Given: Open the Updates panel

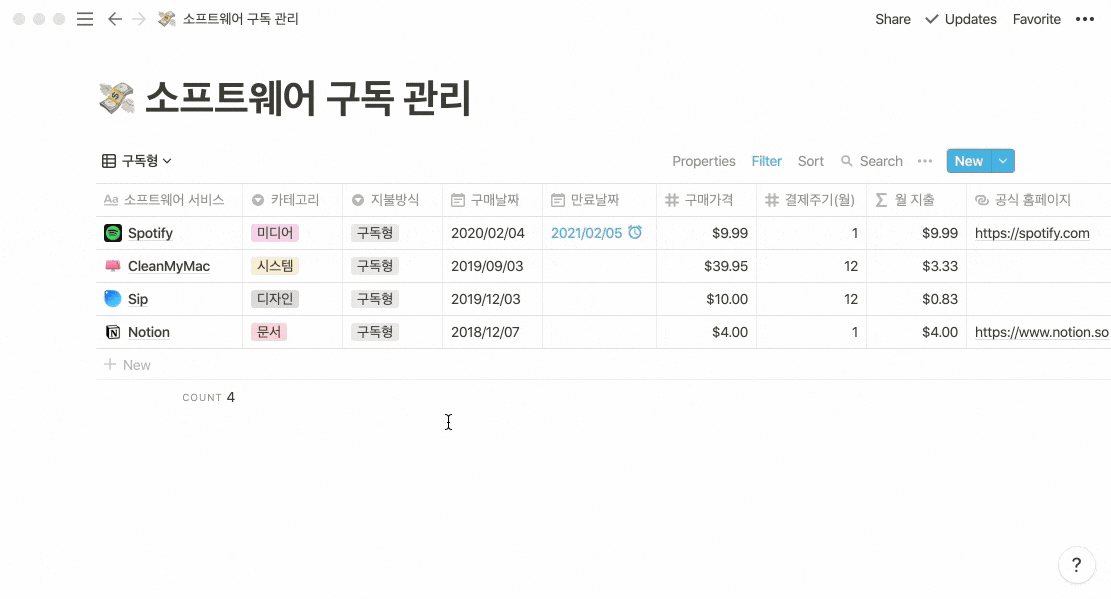Looking at the screenshot, I should 961,19.
